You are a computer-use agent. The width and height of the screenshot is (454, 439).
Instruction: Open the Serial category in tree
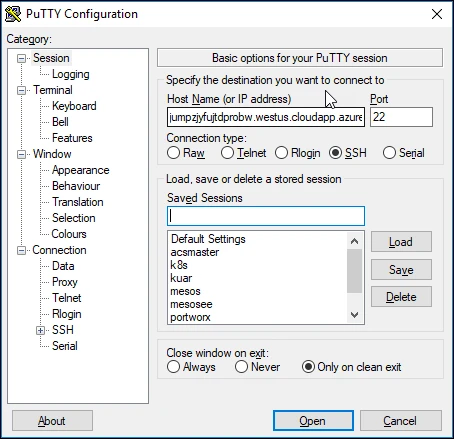[65, 346]
